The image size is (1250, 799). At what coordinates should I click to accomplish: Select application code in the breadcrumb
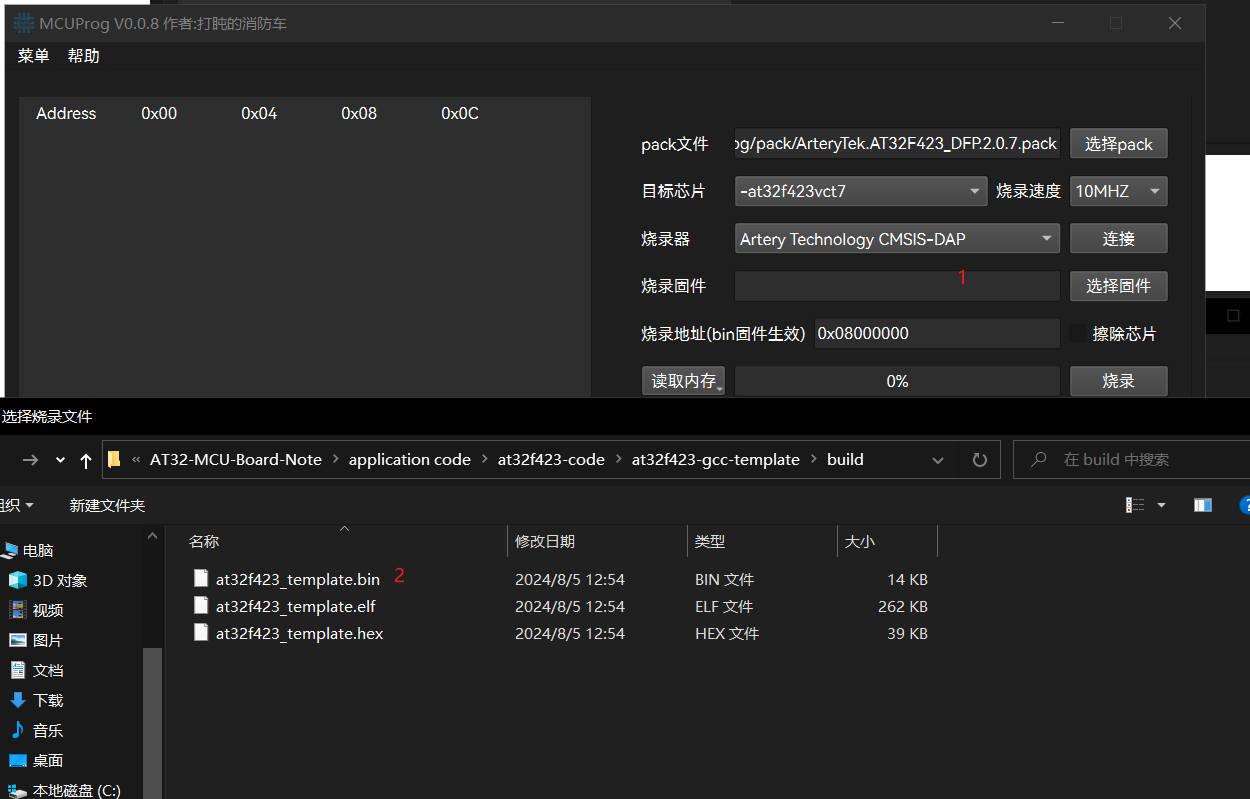409,460
